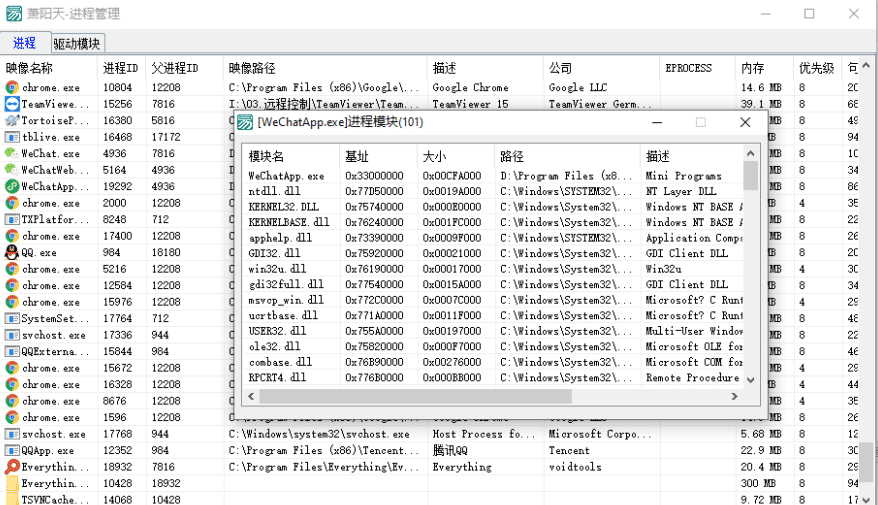Click the QQApp.exe process icon
The height and width of the screenshot is (505, 878).
coord(12,451)
